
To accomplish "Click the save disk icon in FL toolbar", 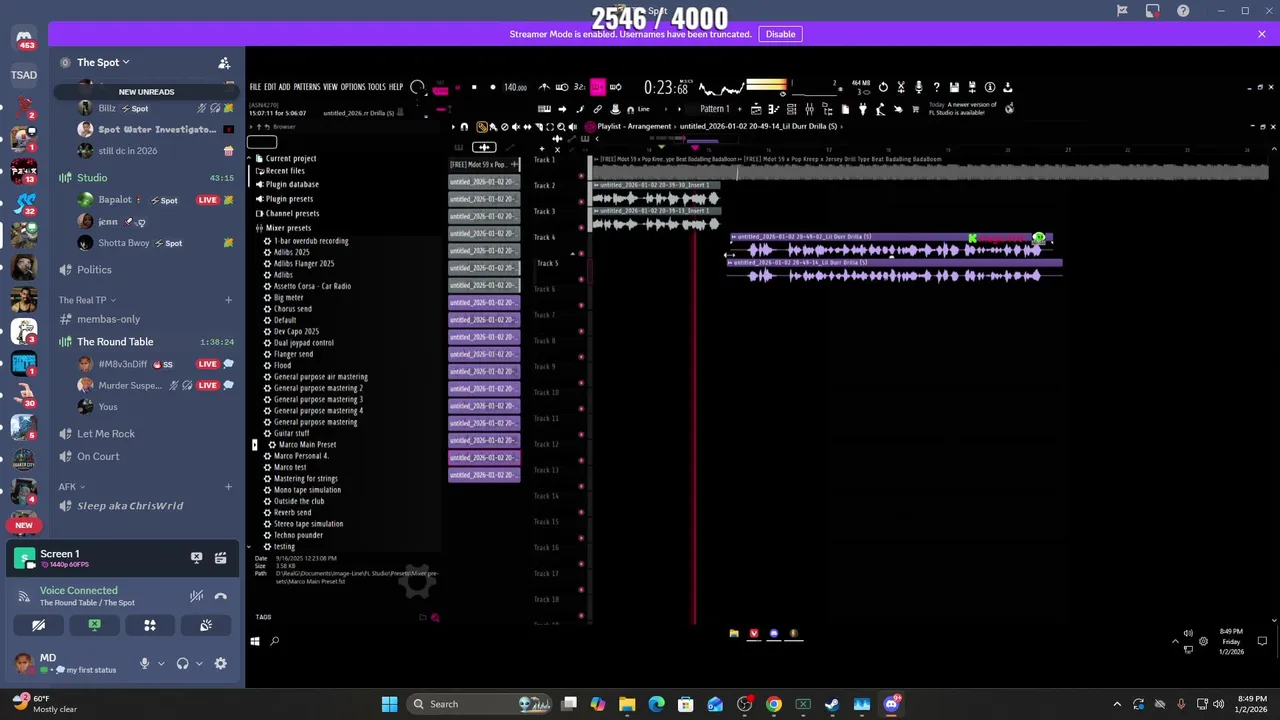I will pyautogui.click(x=954, y=87).
